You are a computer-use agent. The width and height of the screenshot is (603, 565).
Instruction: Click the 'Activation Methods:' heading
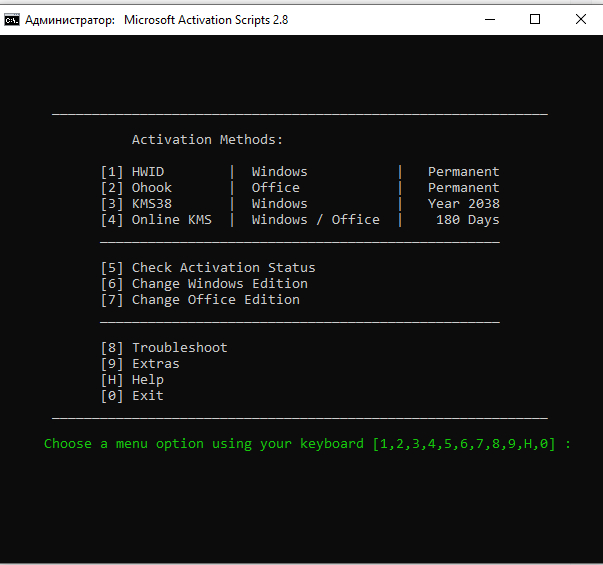[208, 140]
